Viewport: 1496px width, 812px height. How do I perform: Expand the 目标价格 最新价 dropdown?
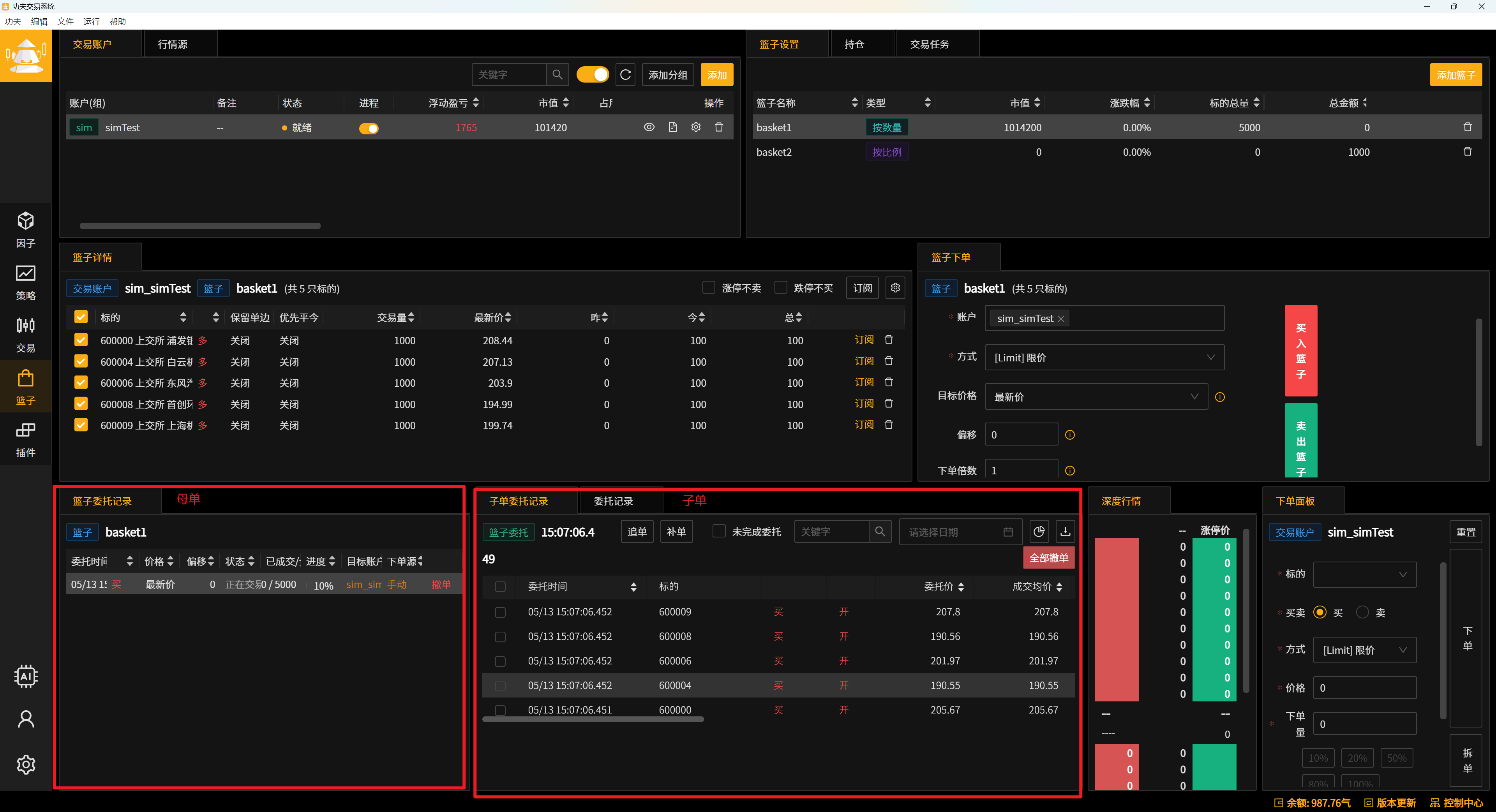tap(1096, 397)
